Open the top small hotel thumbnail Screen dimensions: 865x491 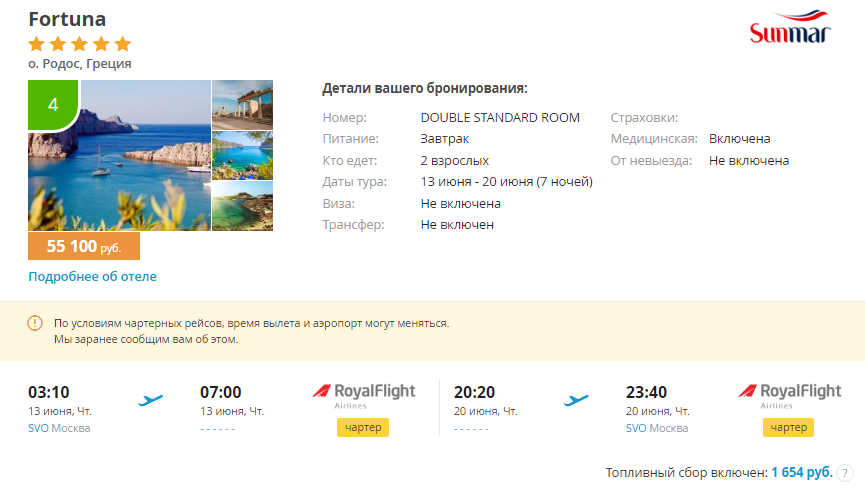(242, 105)
